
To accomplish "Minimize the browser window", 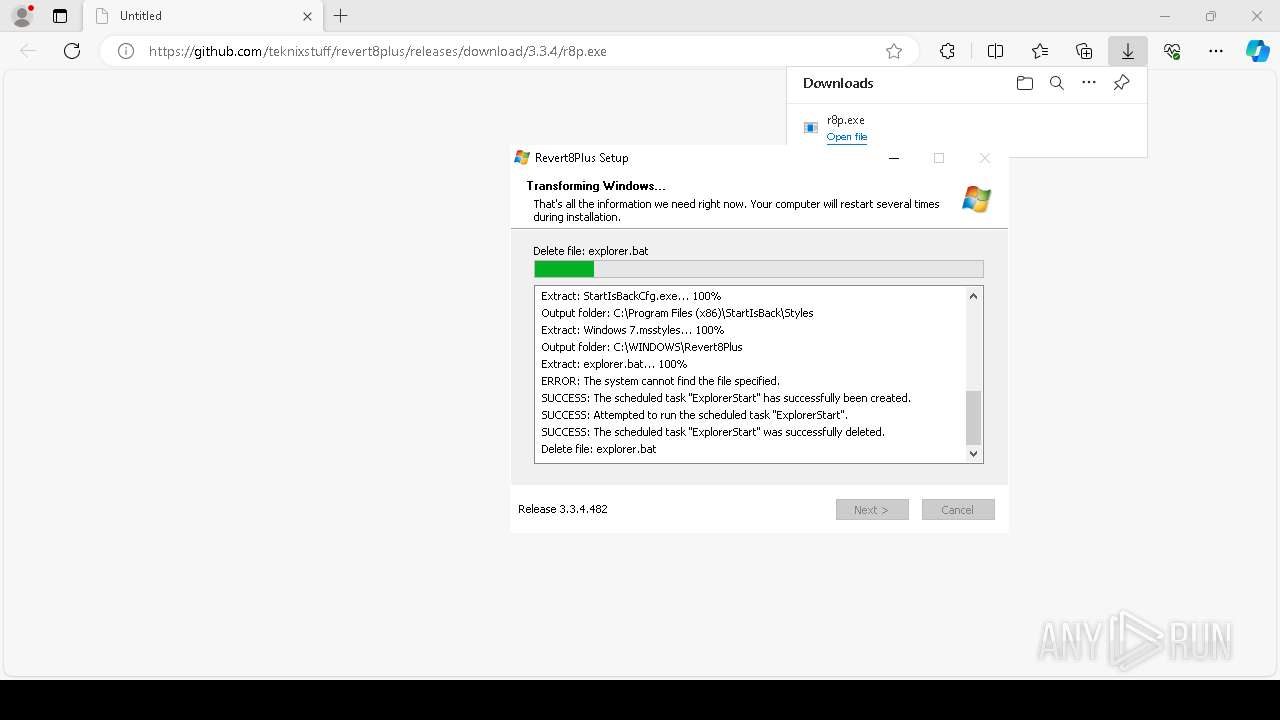I will (1165, 16).
